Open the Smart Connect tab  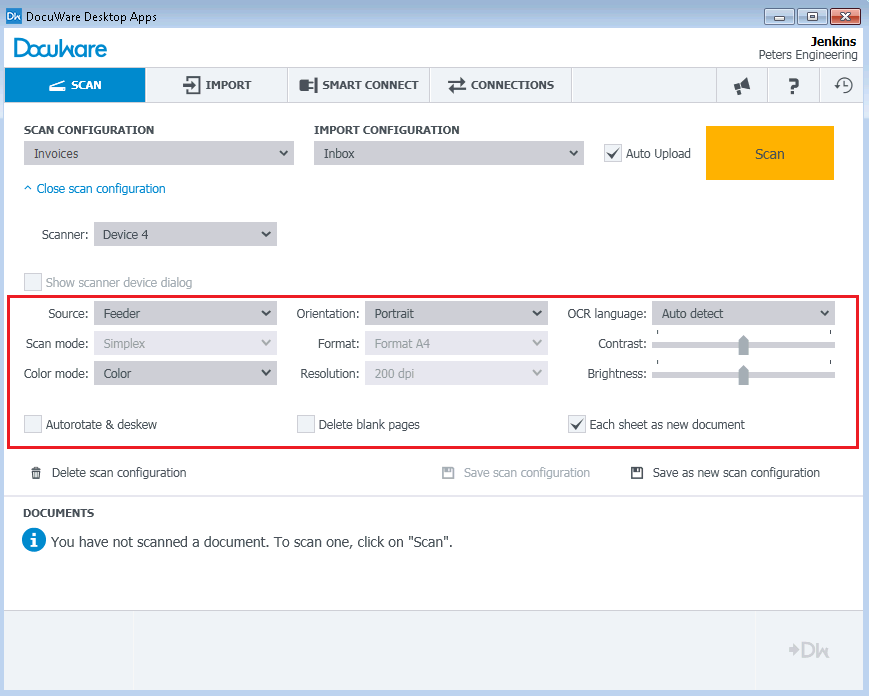pos(358,85)
